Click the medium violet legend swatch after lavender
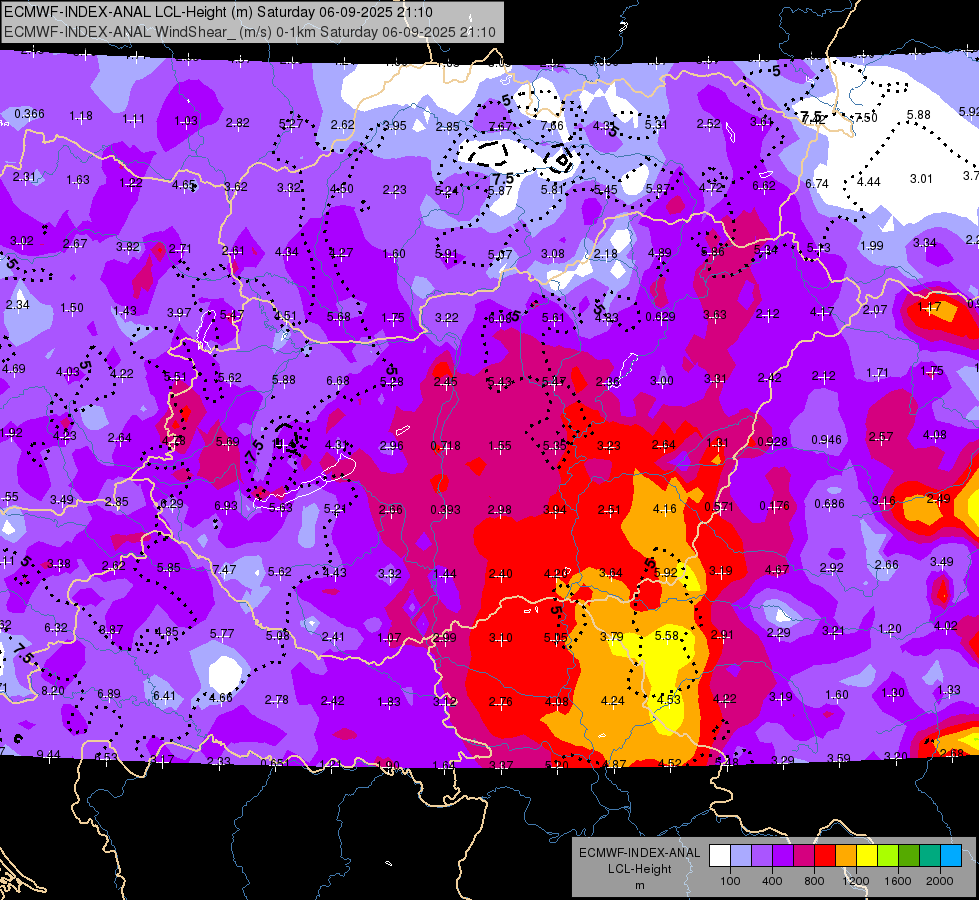Image resolution: width=979 pixels, height=900 pixels. tap(762, 855)
